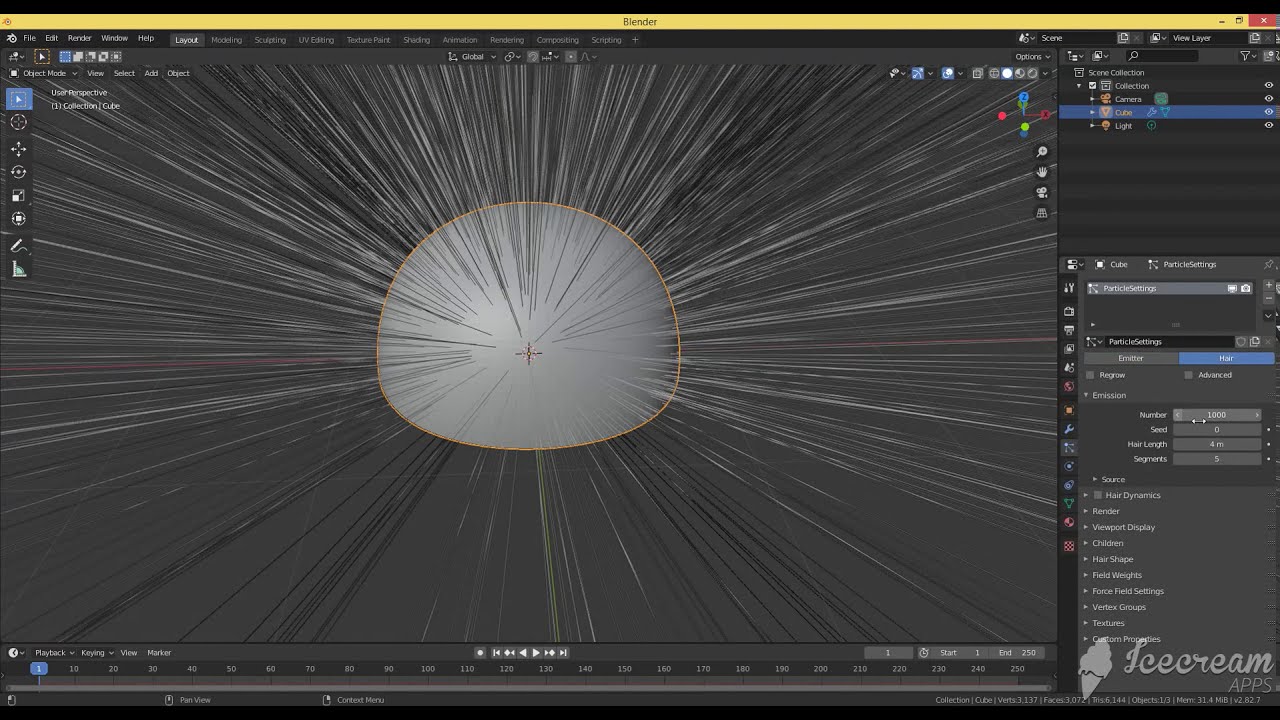1280x720 pixels.
Task: Open the Keying popover in timeline
Action: click(x=97, y=653)
